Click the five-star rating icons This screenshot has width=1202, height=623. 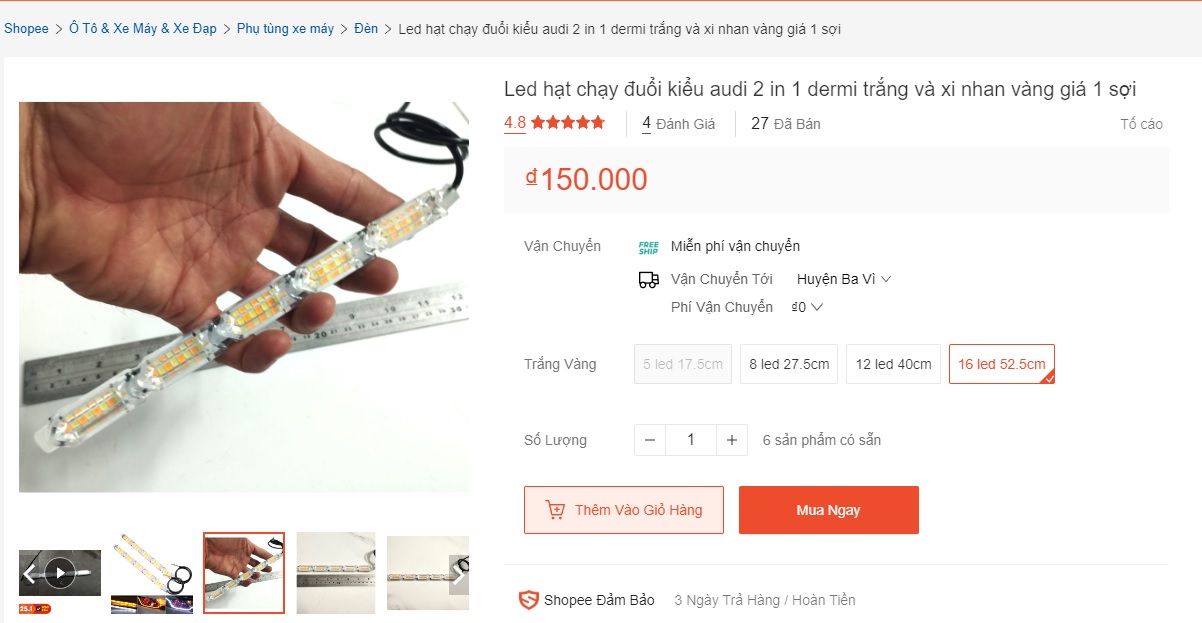(x=568, y=123)
